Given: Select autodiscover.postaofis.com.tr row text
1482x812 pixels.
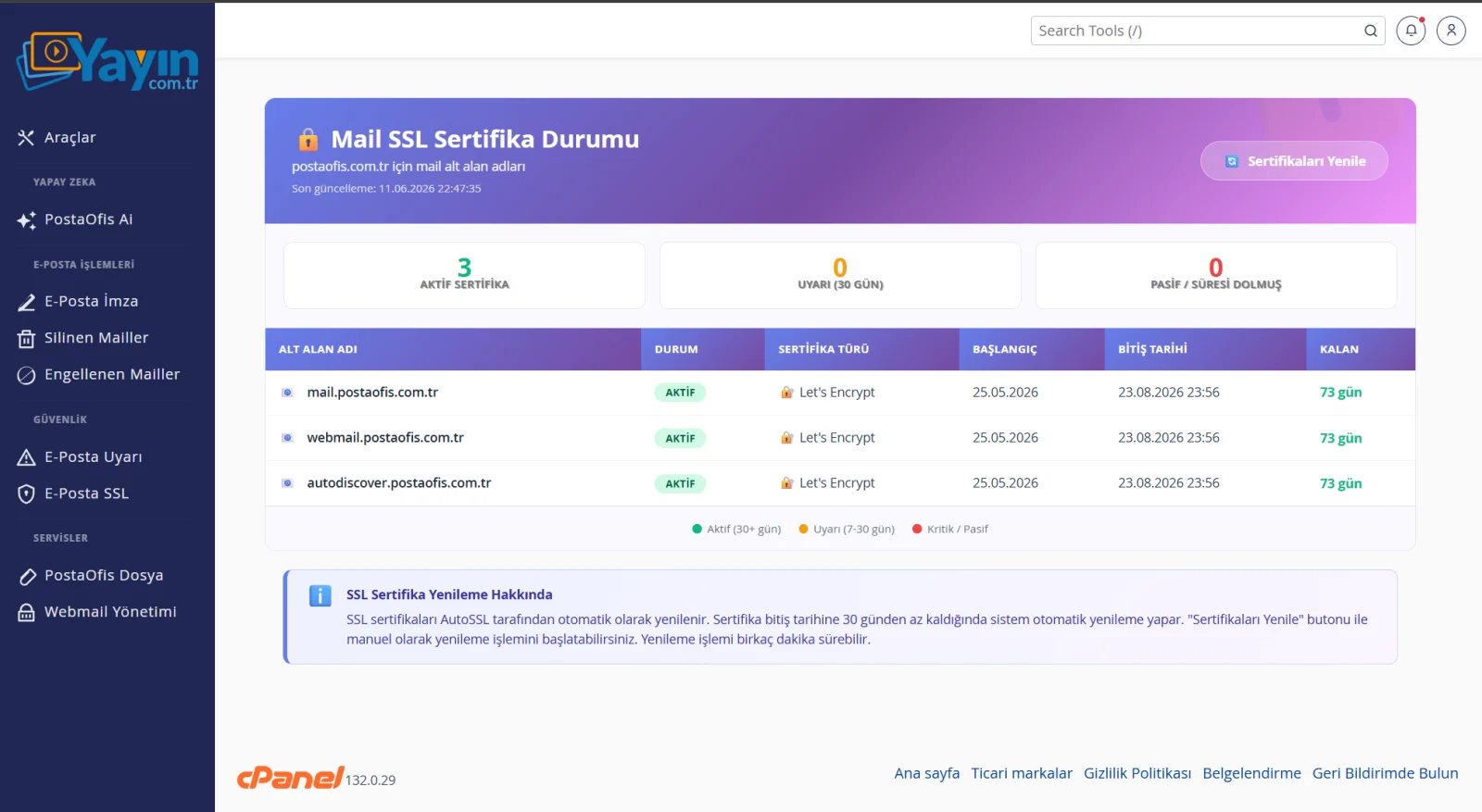Looking at the screenshot, I should pos(399,483).
